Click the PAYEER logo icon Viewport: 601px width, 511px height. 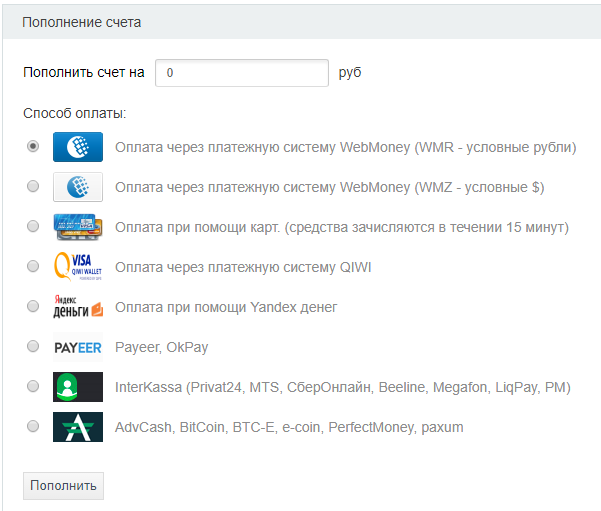click(x=78, y=347)
